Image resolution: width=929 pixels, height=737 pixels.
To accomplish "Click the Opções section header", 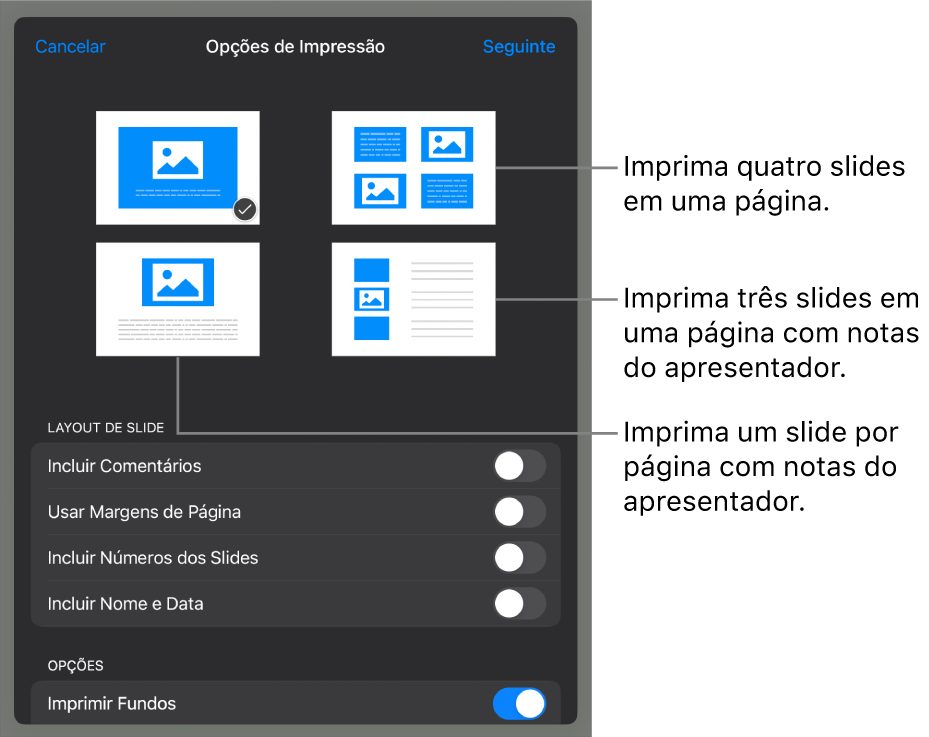I will (74, 665).
